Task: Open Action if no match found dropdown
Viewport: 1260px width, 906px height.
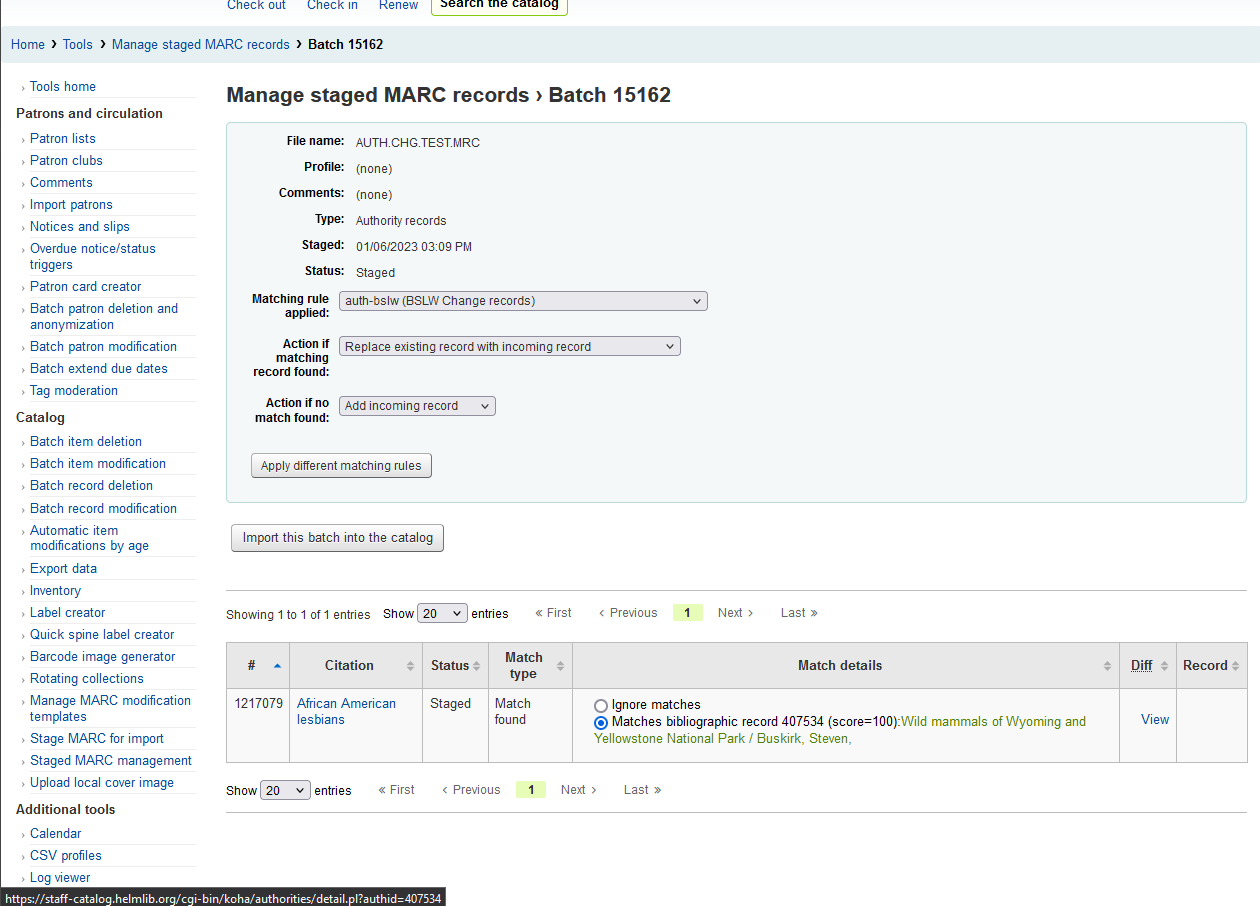Action: (x=417, y=406)
